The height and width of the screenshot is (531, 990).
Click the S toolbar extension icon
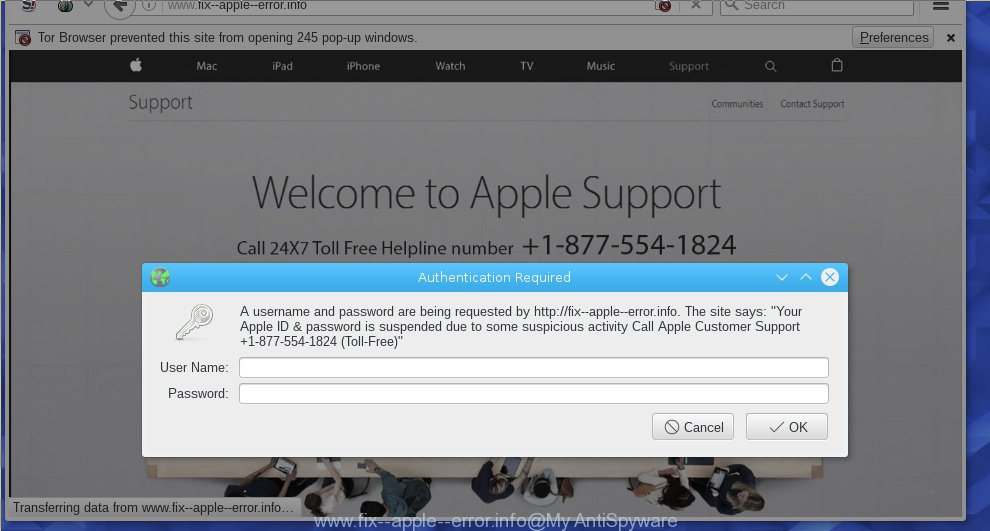tap(28, 6)
